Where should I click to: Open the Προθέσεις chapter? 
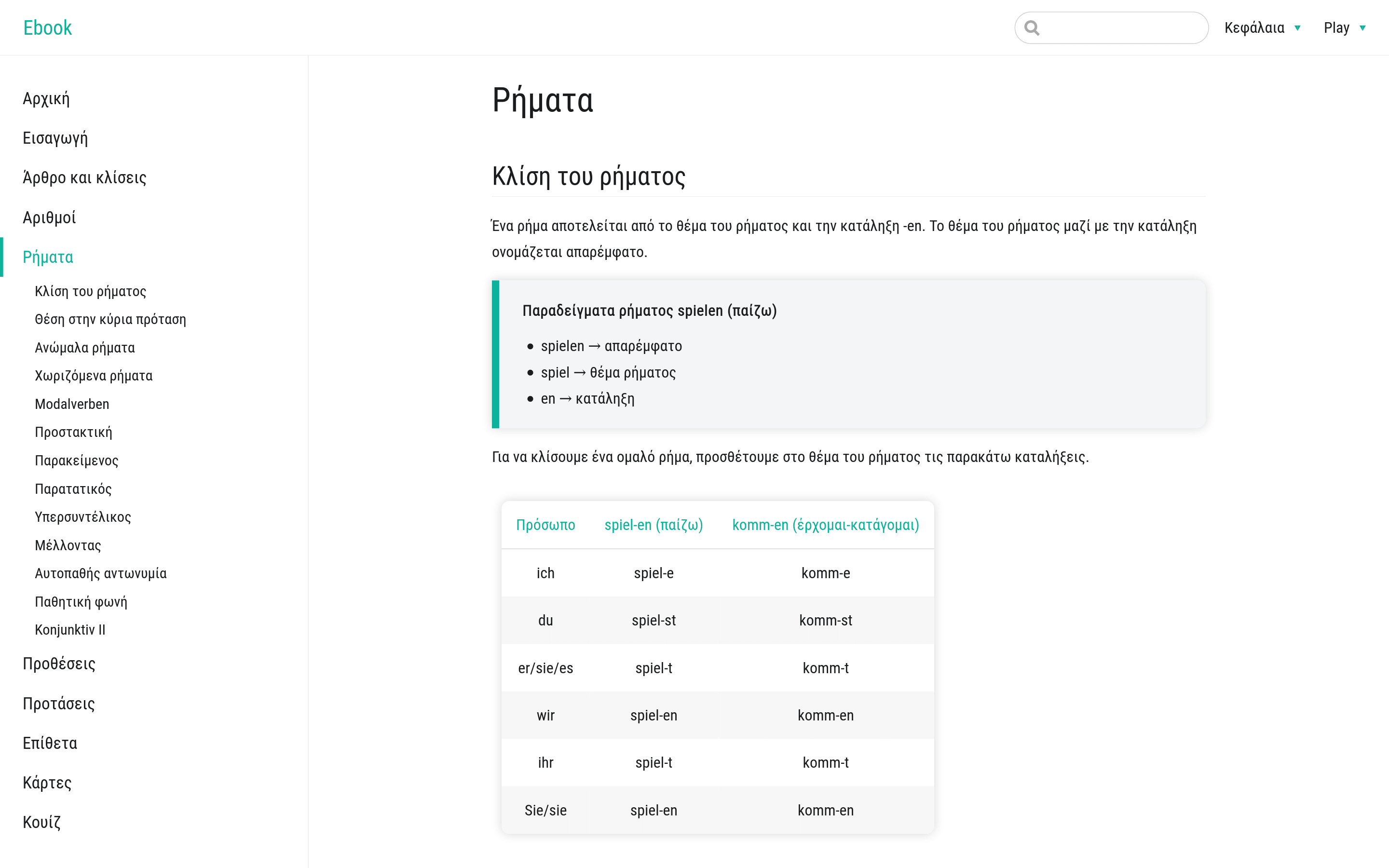click(x=58, y=664)
